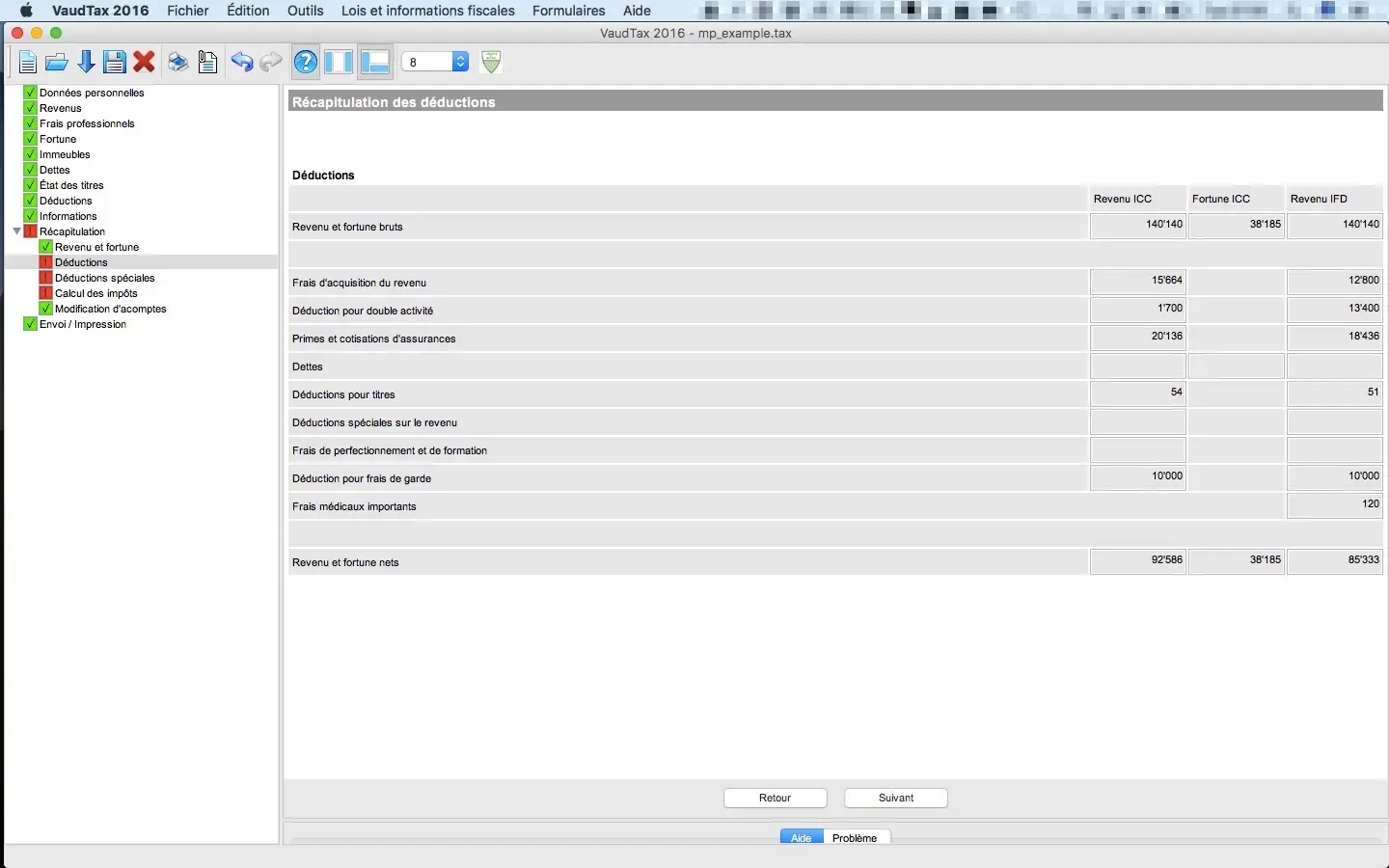Screen dimensions: 1389x868
Task: Switch to the Aide bottom tab
Action: click(x=802, y=837)
